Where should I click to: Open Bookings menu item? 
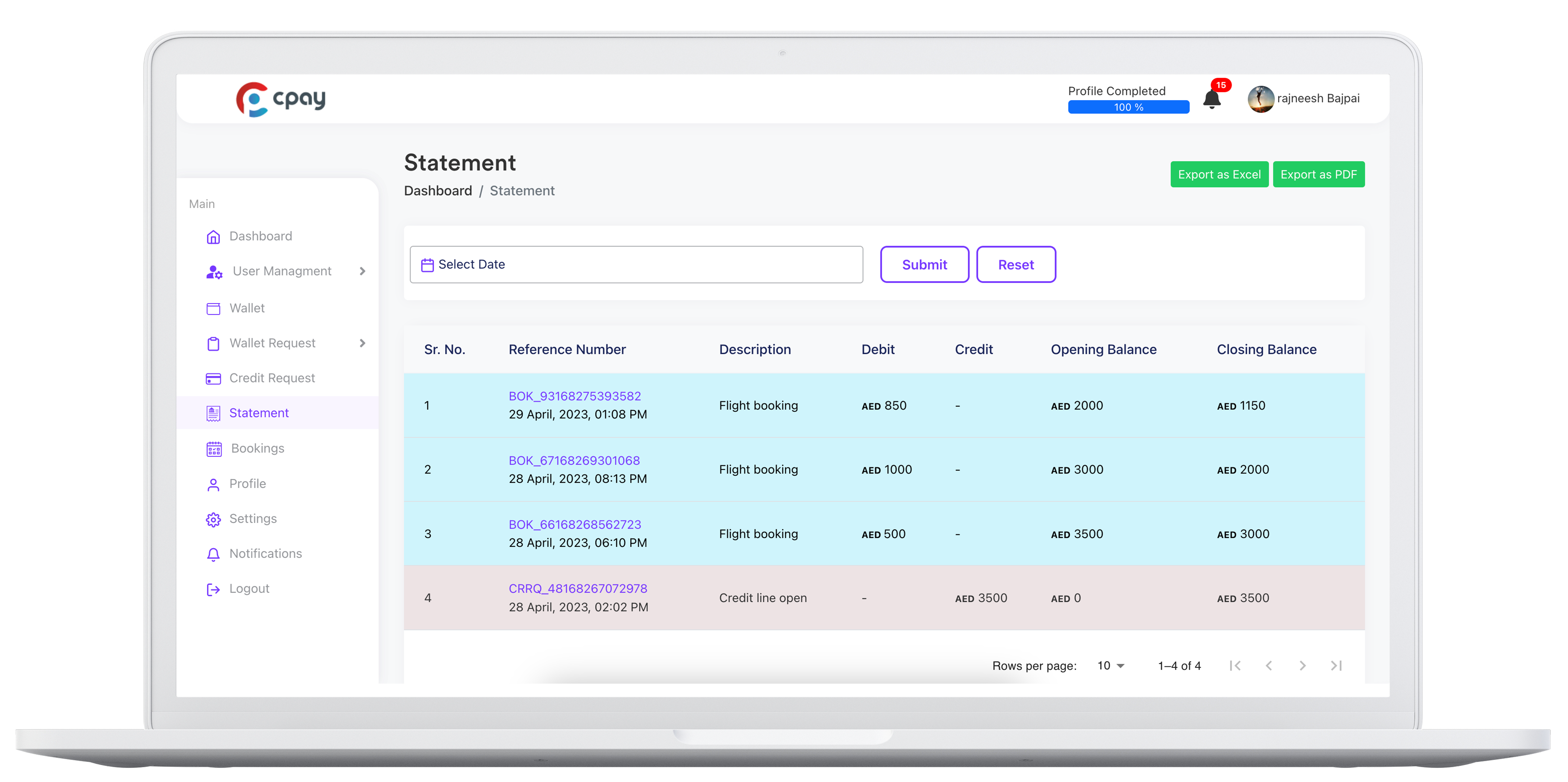[x=258, y=449]
